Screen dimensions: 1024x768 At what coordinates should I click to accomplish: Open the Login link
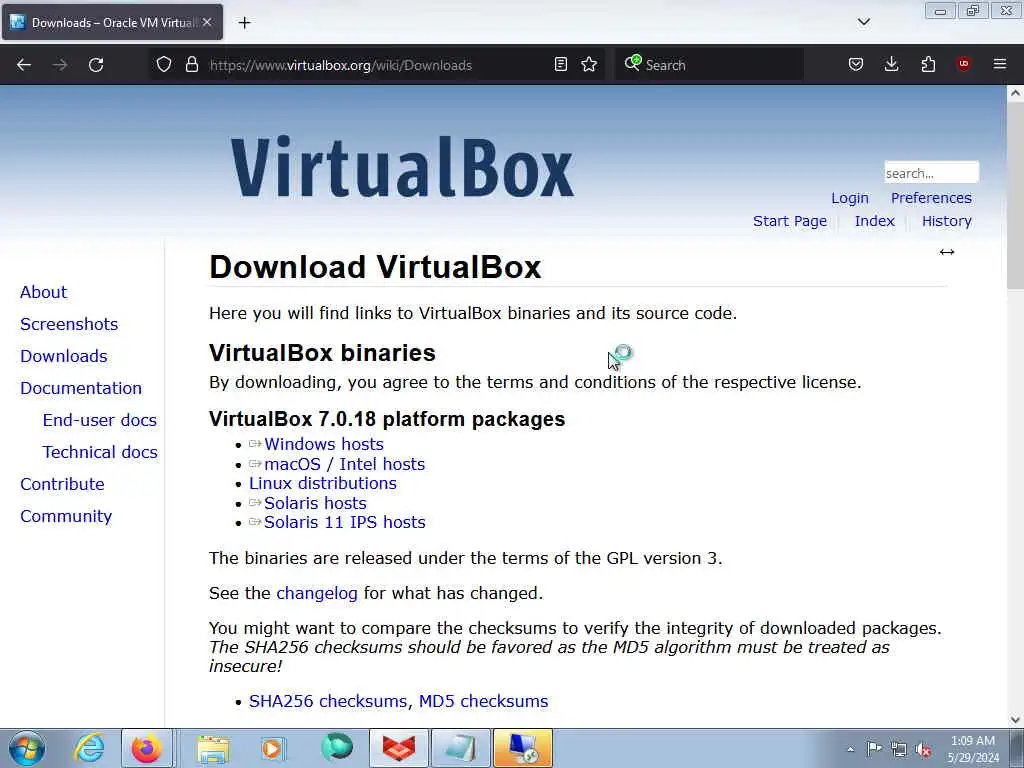click(850, 198)
